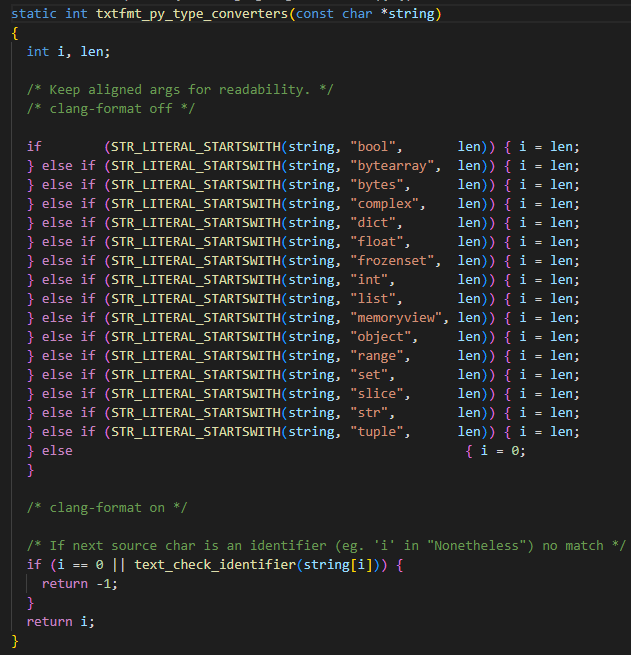This screenshot has height=655, width=631.
Task: Click the "object" string literal
Action: tap(380, 337)
